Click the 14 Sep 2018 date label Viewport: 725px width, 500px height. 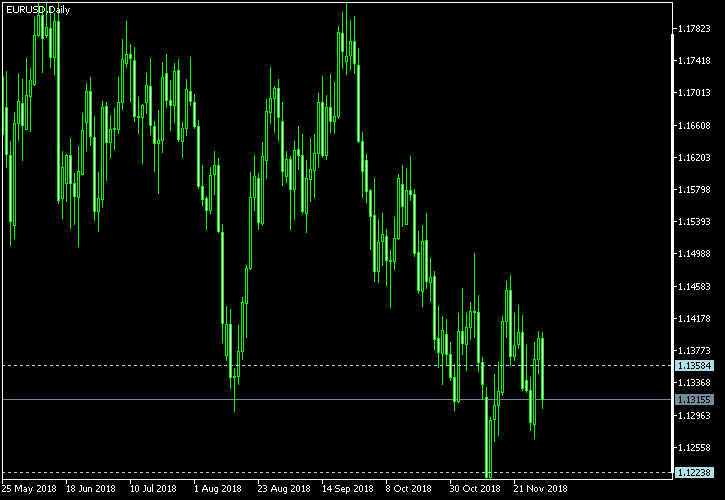tap(348, 488)
